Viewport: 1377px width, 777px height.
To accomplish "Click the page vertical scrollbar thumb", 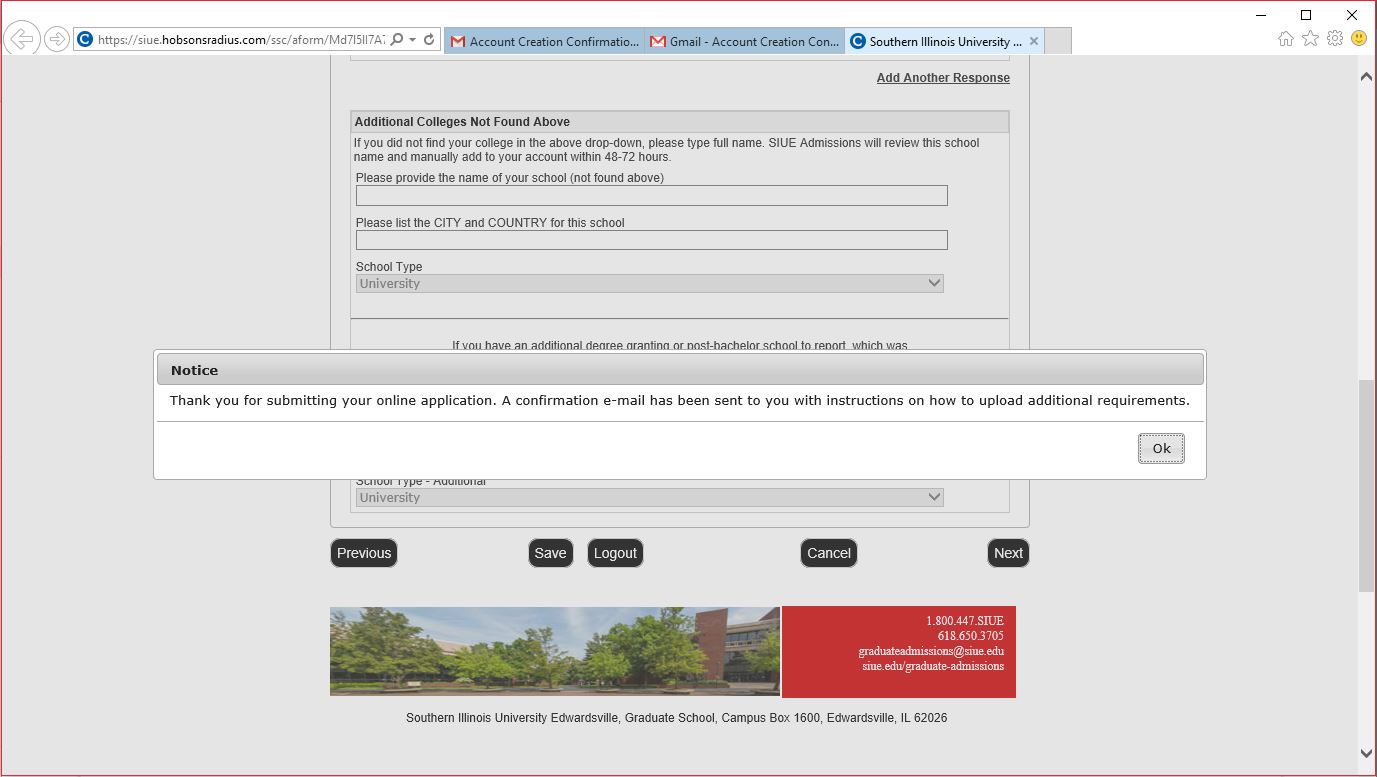I will pos(1366,485).
